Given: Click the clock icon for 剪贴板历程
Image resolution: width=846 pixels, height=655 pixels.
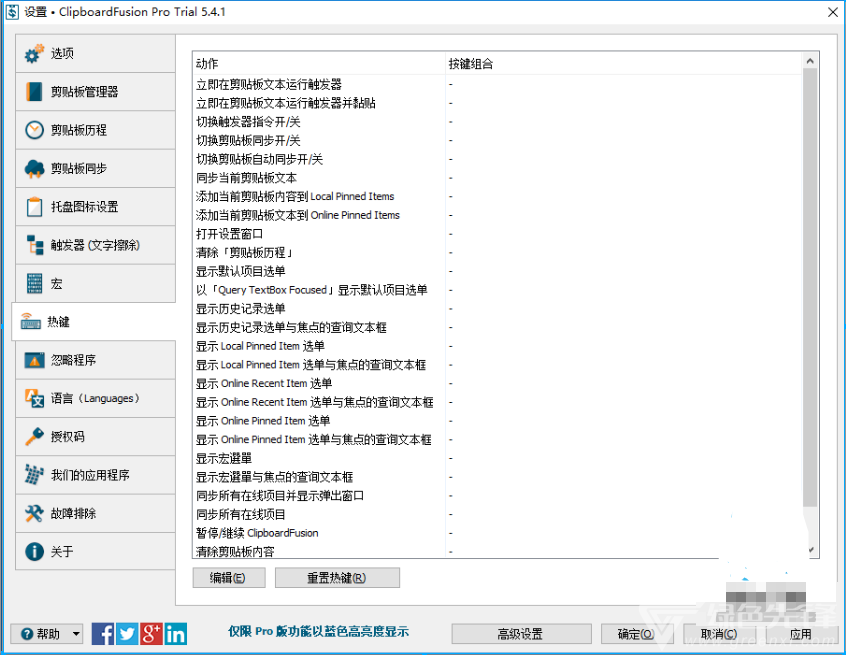Looking at the screenshot, I should tap(34, 130).
